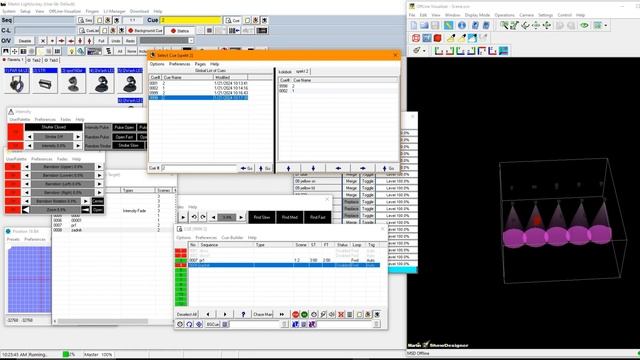Viewport: 640px width, 360px height.
Task: Click the question mark icon in Cuelist window
Action: [x=243, y=314]
